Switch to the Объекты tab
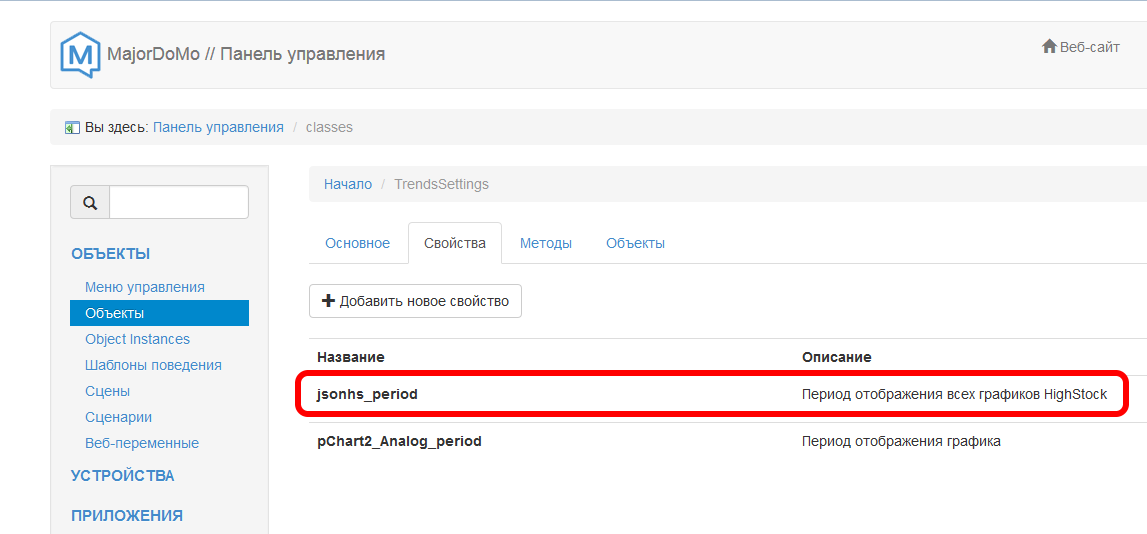Viewport: 1147px width, 534px height. 636,244
